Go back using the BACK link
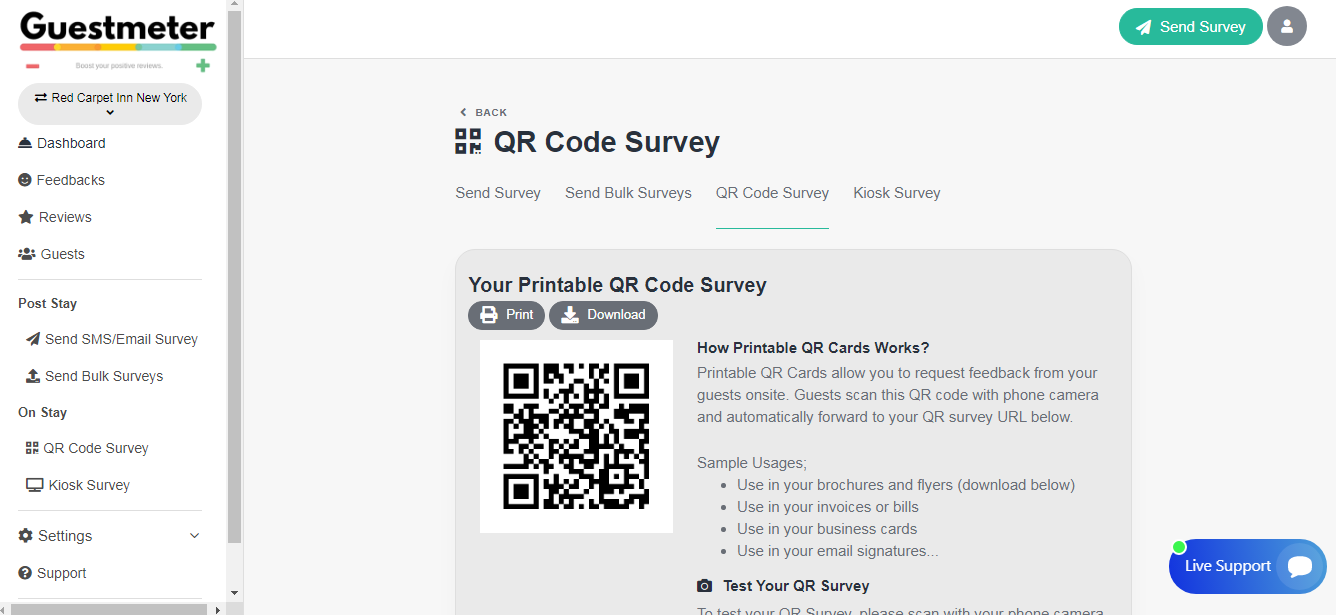Screen dimensions: 1336x615 483,113
